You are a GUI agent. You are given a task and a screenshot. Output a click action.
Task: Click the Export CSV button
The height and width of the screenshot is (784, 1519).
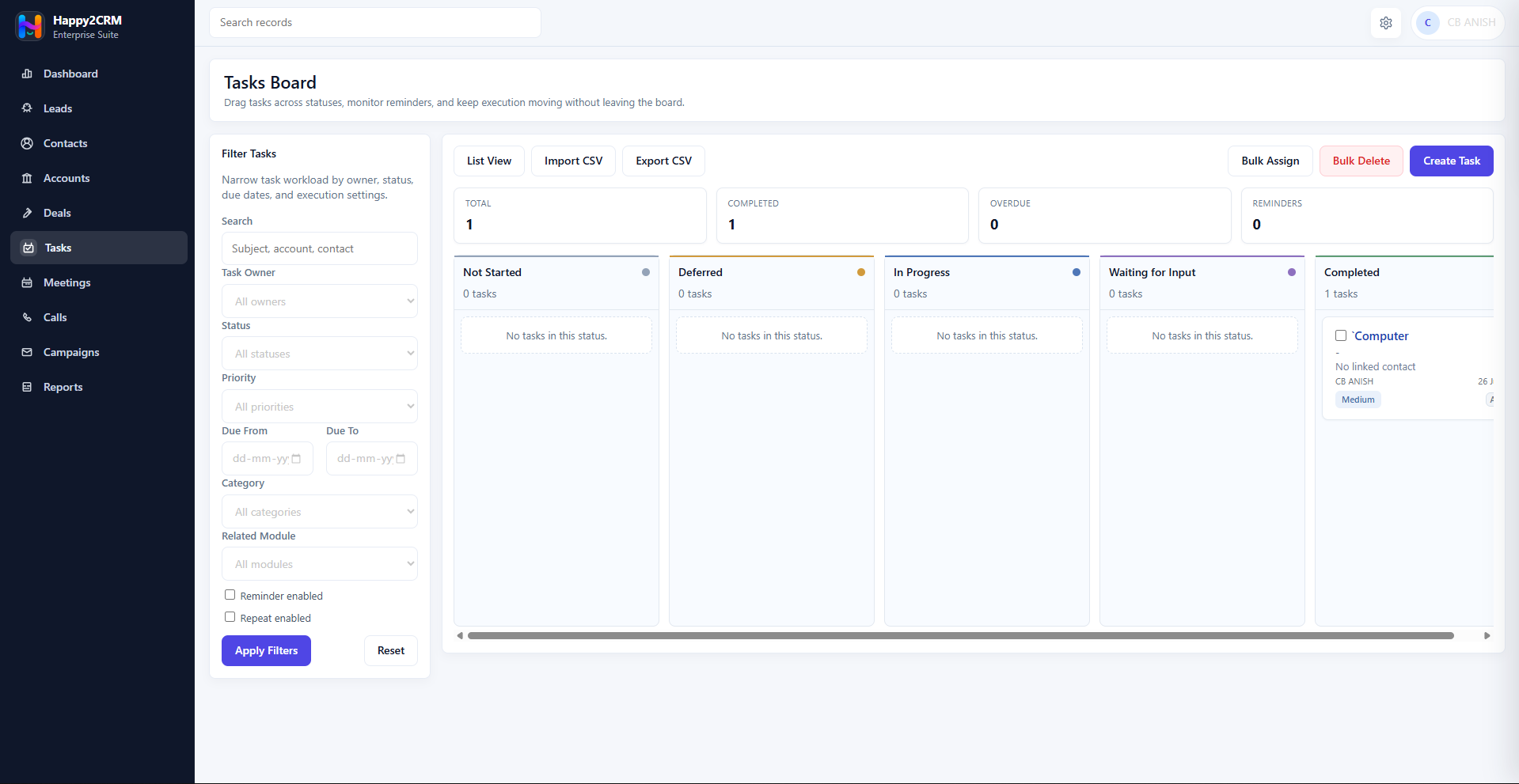pos(663,161)
